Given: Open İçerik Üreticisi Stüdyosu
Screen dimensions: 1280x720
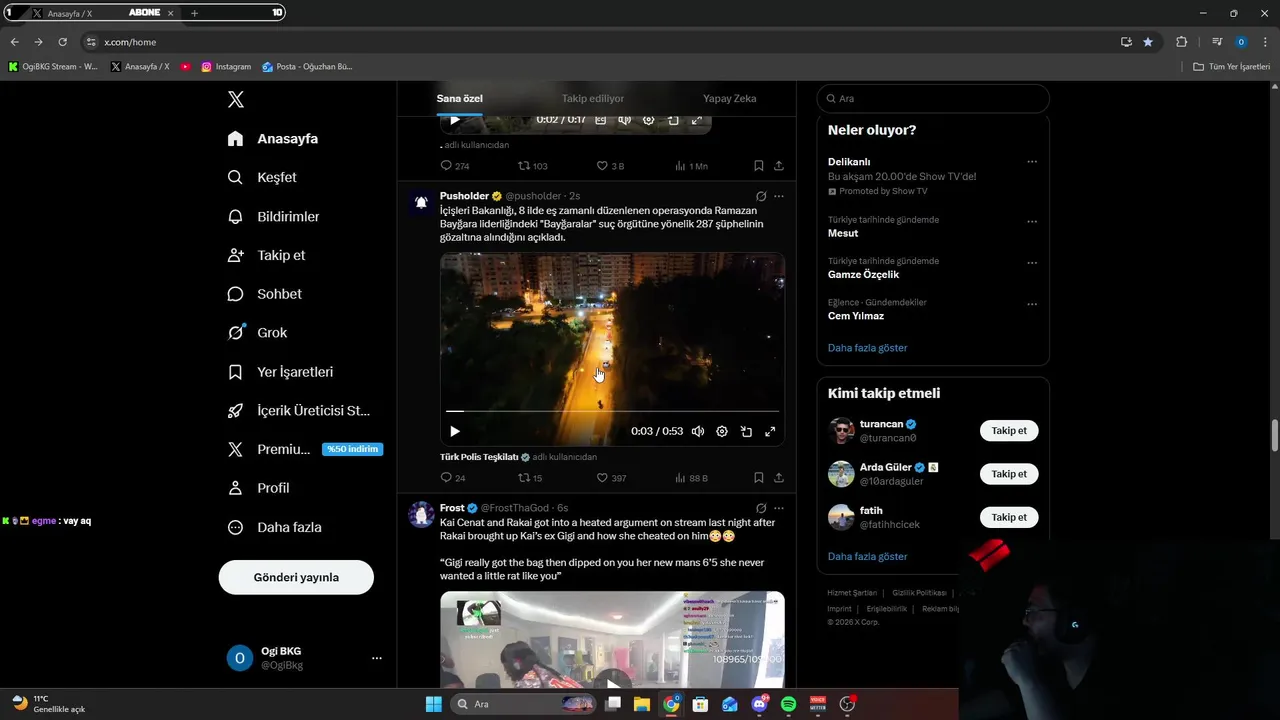Looking at the screenshot, I should [x=299, y=411].
